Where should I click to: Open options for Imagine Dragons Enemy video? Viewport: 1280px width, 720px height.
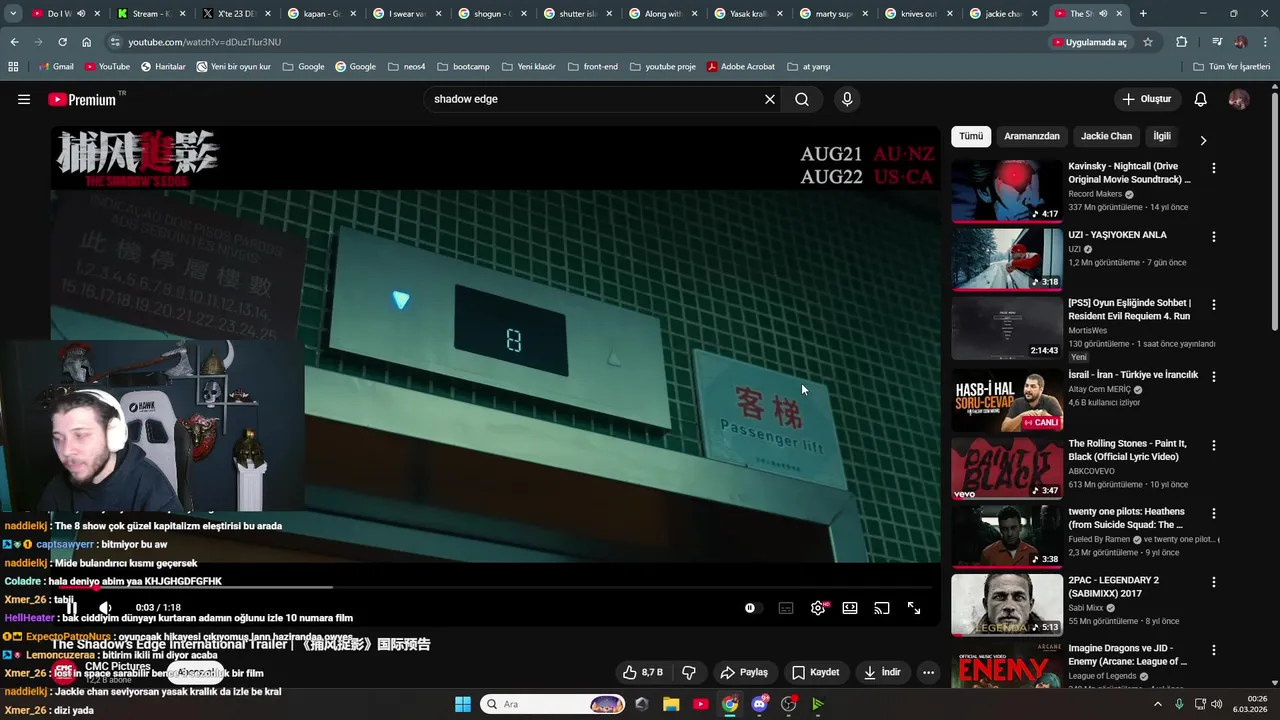1214,650
